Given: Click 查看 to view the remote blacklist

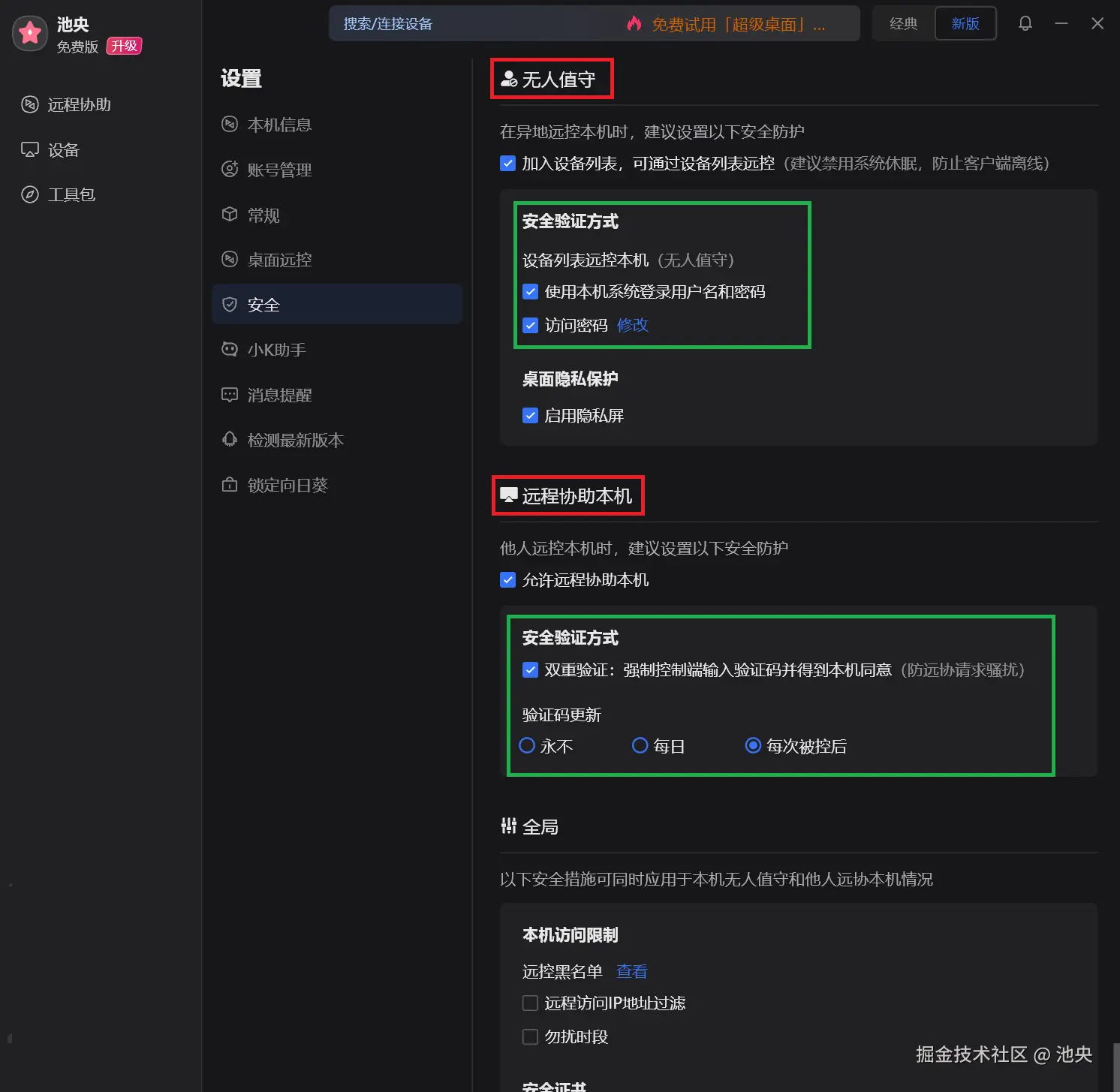Looking at the screenshot, I should coord(631,971).
